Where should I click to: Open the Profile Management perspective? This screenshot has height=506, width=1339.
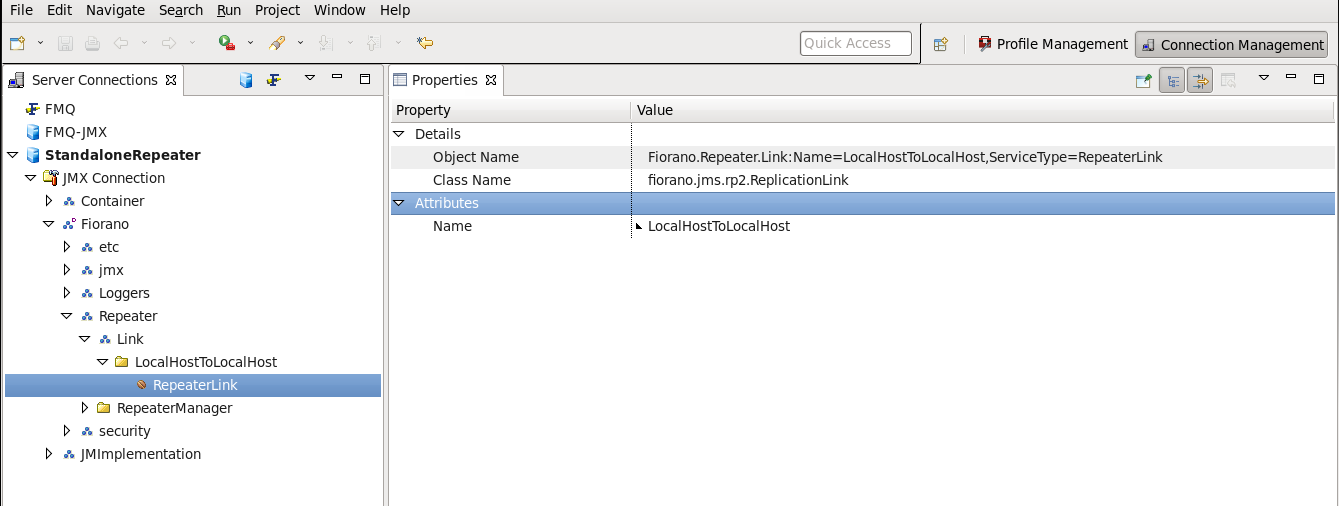coord(1052,44)
